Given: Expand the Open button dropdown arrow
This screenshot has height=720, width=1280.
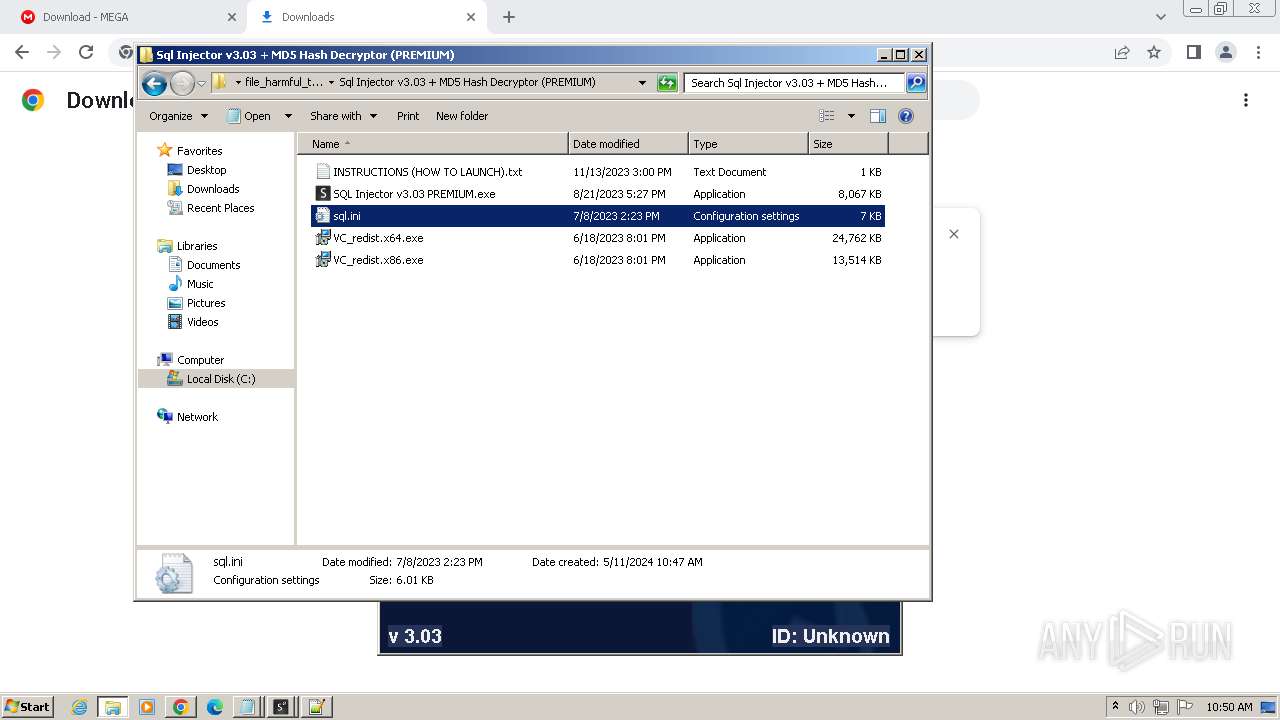Looking at the screenshot, I should tap(288, 116).
